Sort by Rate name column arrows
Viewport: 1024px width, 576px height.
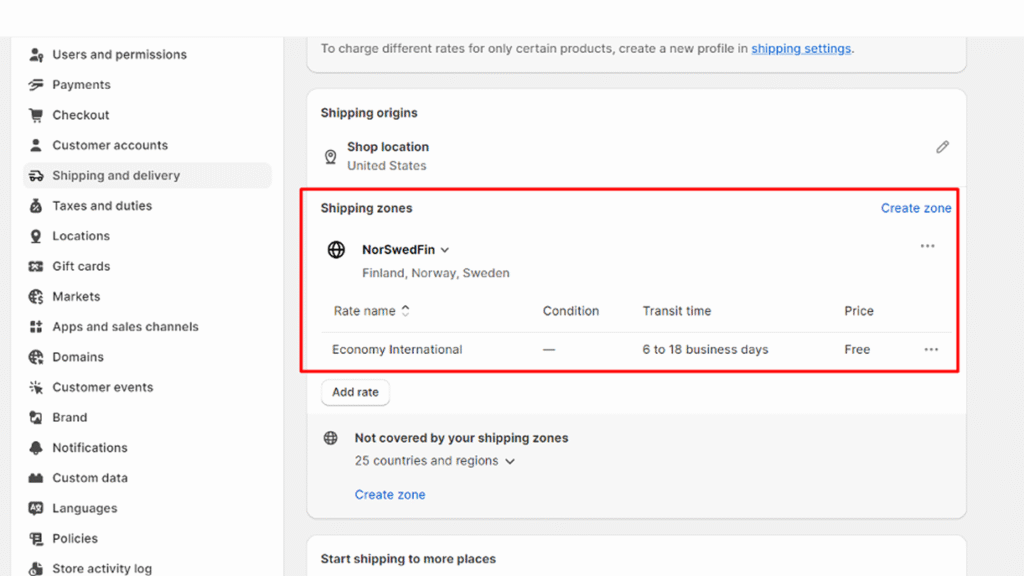[406, 311]
